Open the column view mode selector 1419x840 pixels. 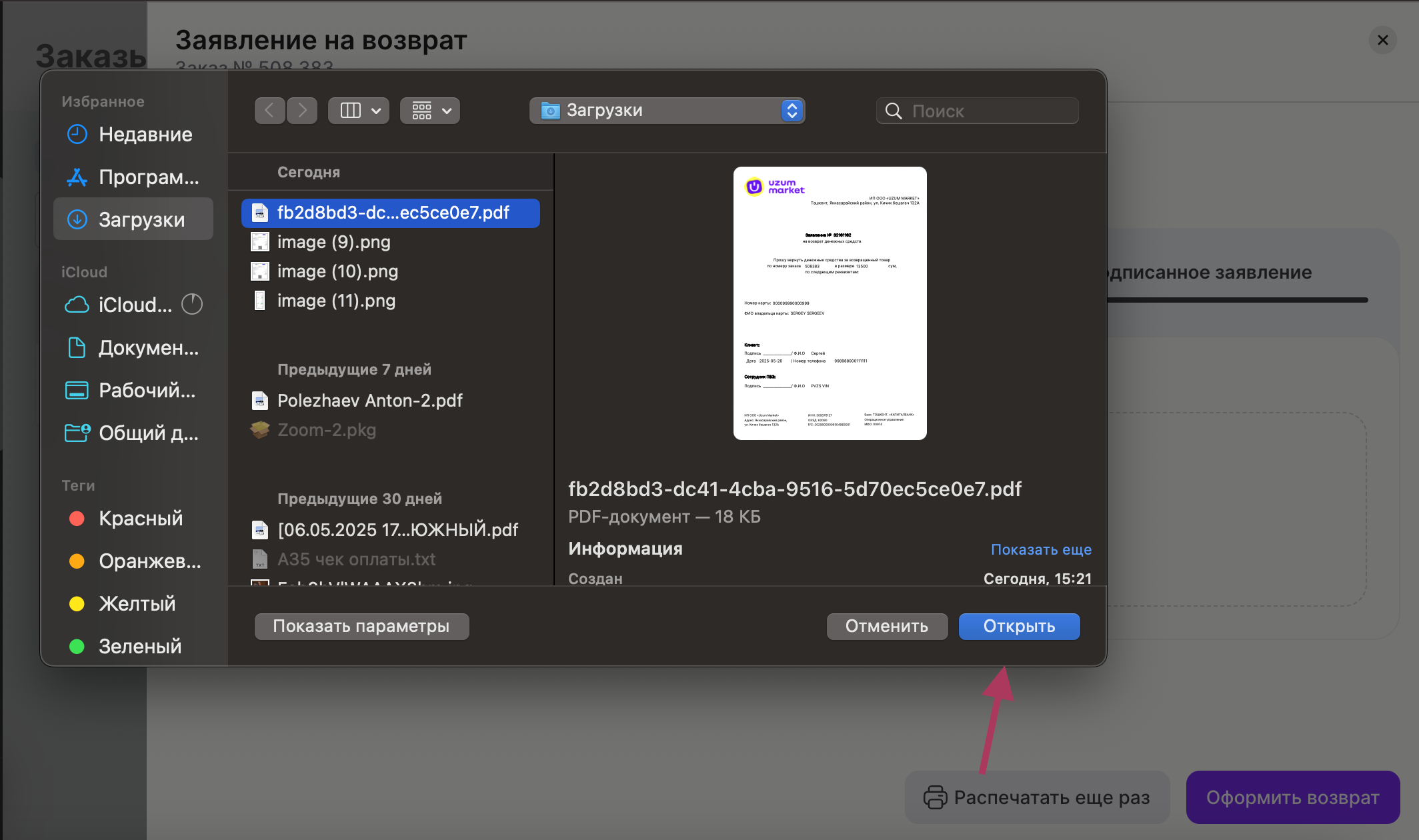click(359, 111)
